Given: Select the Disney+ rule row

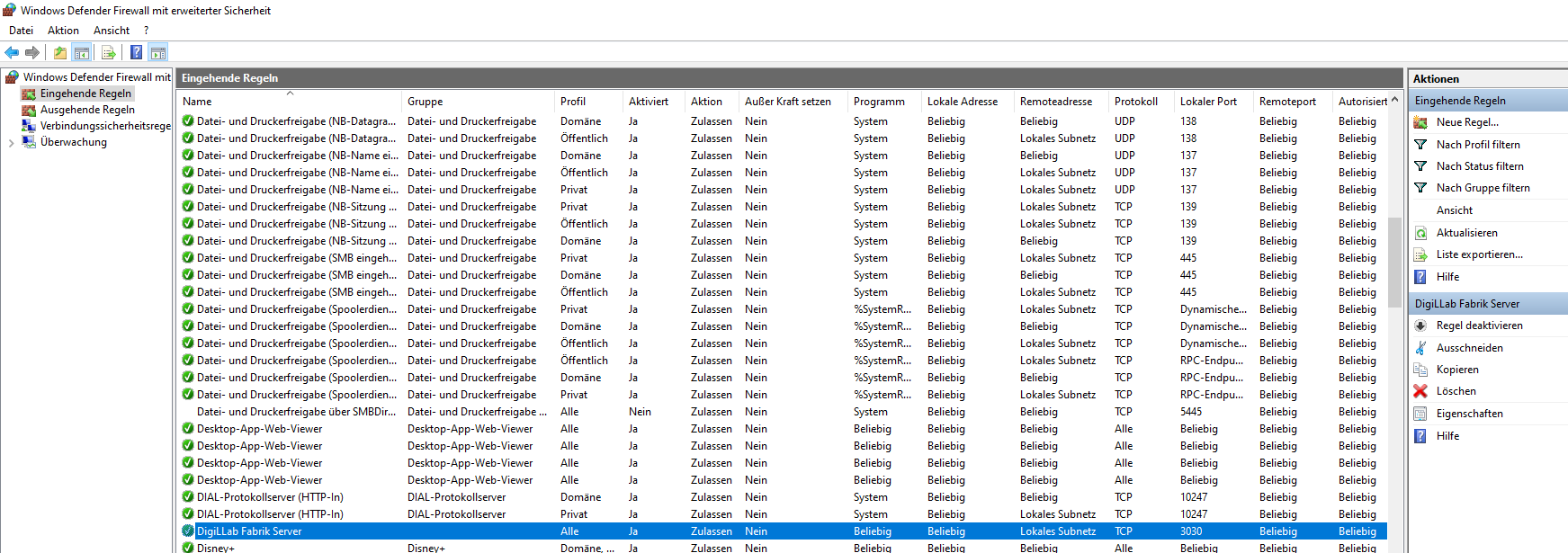Looking at the screenshot, I should tap(781, 547).
